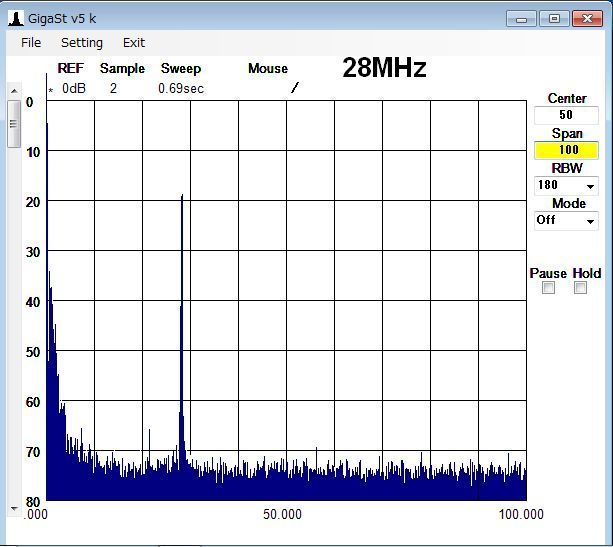Open the Setting menu
The height and width of the screenshot is (547, 613).
82,43
